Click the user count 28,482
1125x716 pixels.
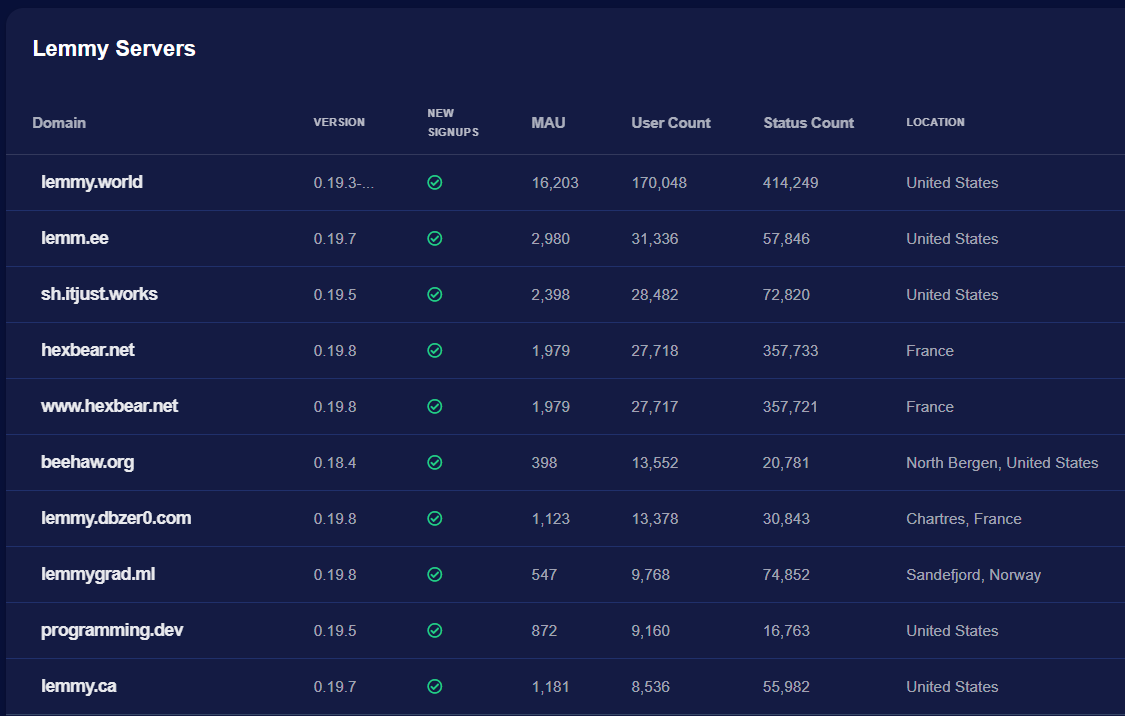654,295
